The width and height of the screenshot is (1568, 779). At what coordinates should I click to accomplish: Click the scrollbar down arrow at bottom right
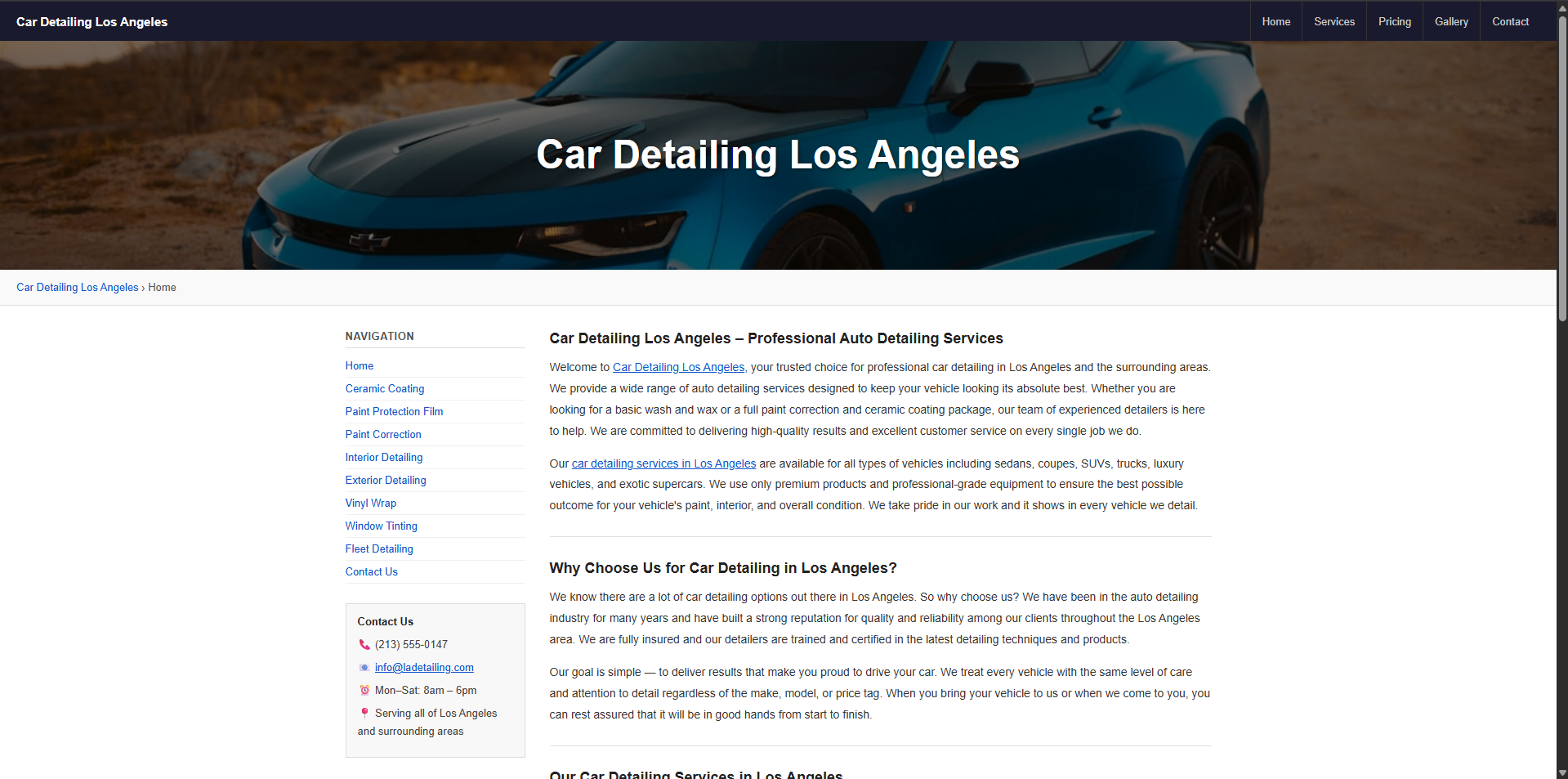tap(1561, 772)
